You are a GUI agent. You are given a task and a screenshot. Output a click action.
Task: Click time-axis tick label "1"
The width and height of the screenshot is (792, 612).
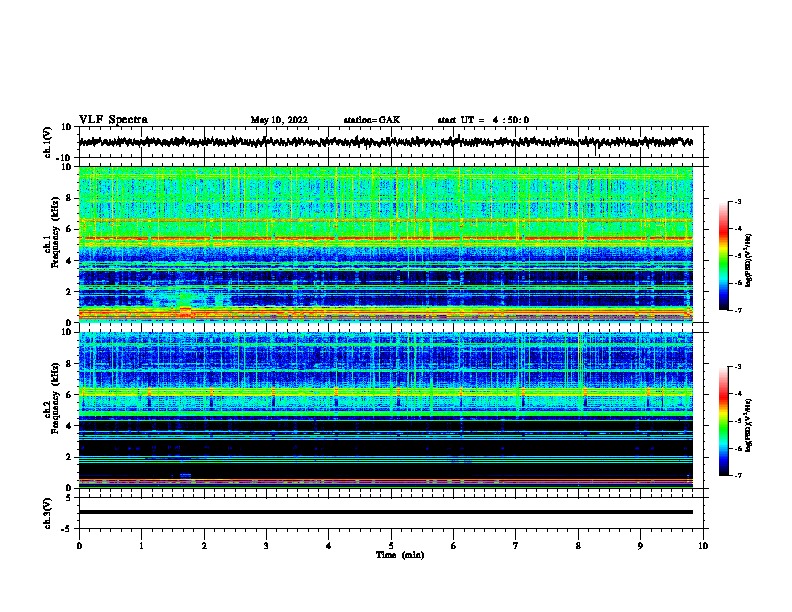click(x=141, y=546)
